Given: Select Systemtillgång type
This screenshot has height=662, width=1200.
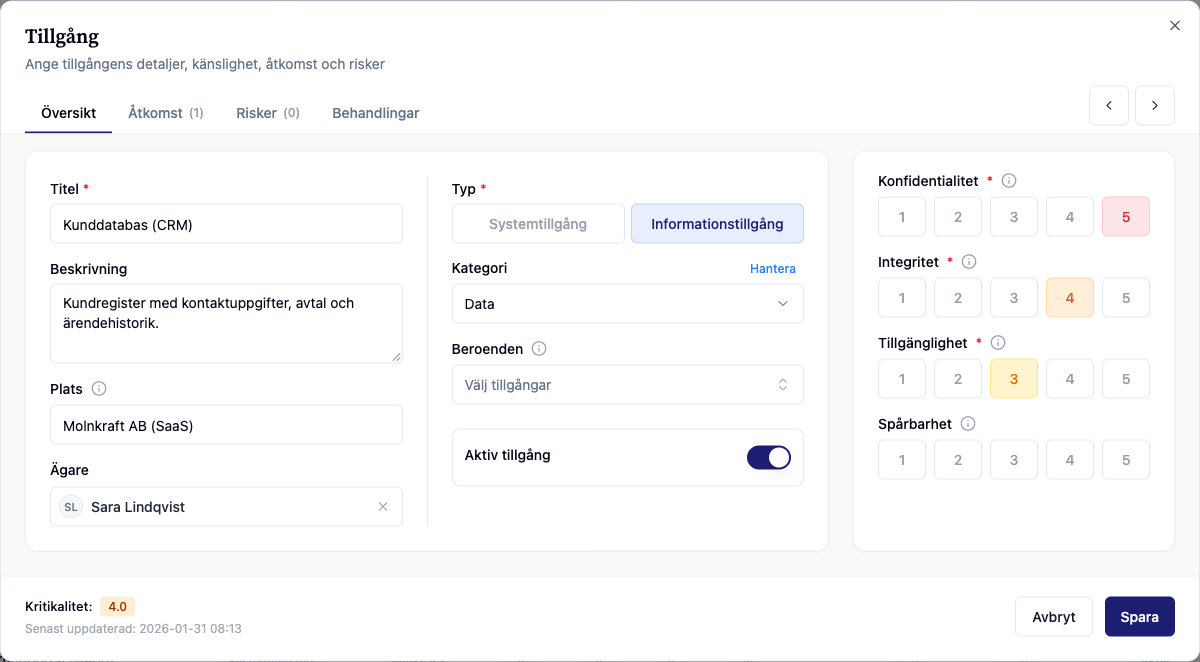Looking at the screenshot, I should click(x=538, y=224).
